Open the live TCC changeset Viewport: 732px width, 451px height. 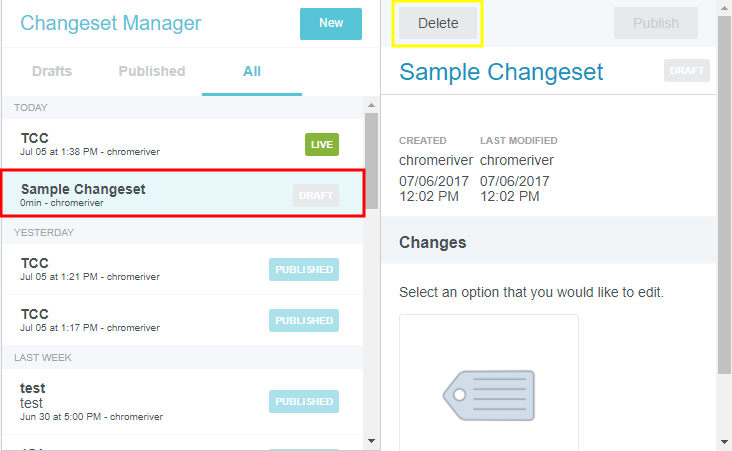coord(150,144)
